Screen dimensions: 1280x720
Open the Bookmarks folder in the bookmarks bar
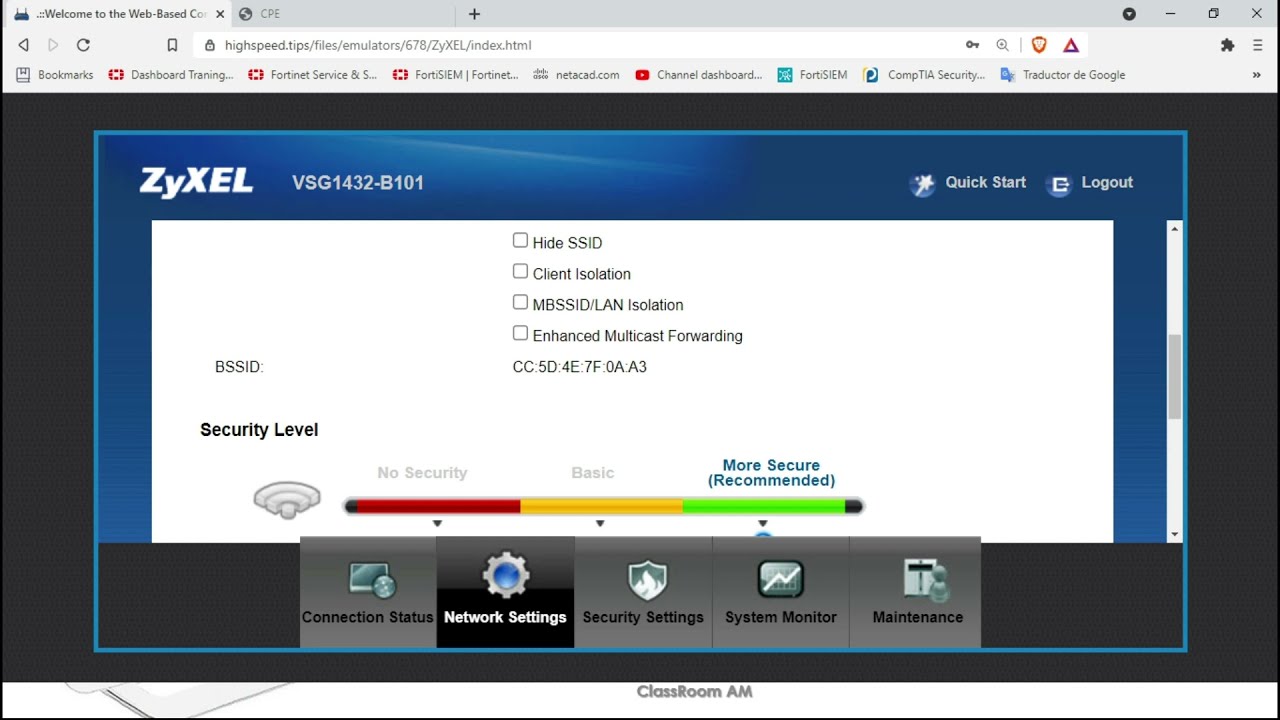tap(56, 75)
